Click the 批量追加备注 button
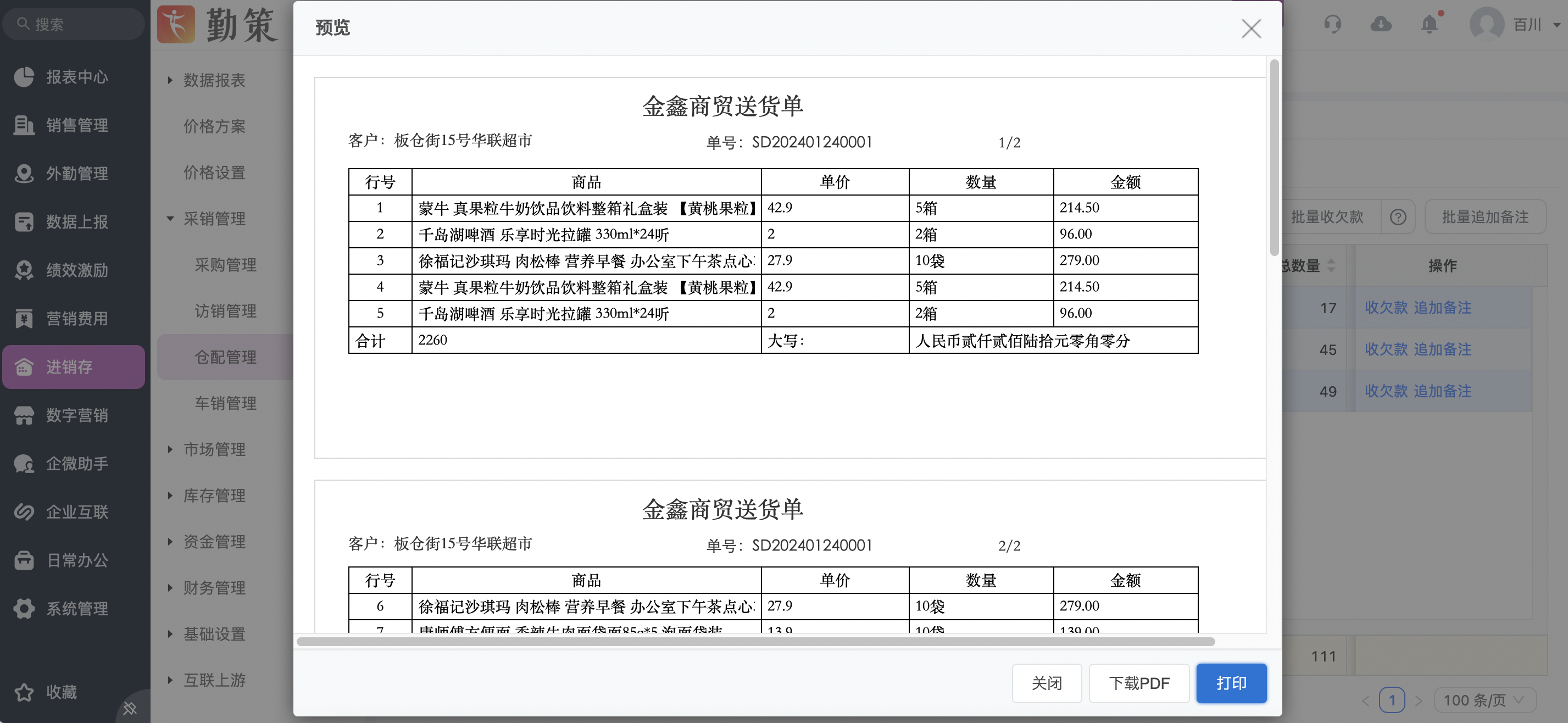This screenshot has height=723, width=1568. pyautogui.click(x=1484, y=216)
